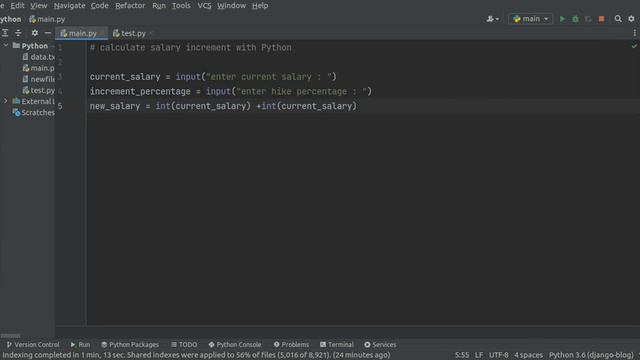Change 4 spaces indent setting
The width and height of the screenshot is (640, 360).
(x=528, y=355)
